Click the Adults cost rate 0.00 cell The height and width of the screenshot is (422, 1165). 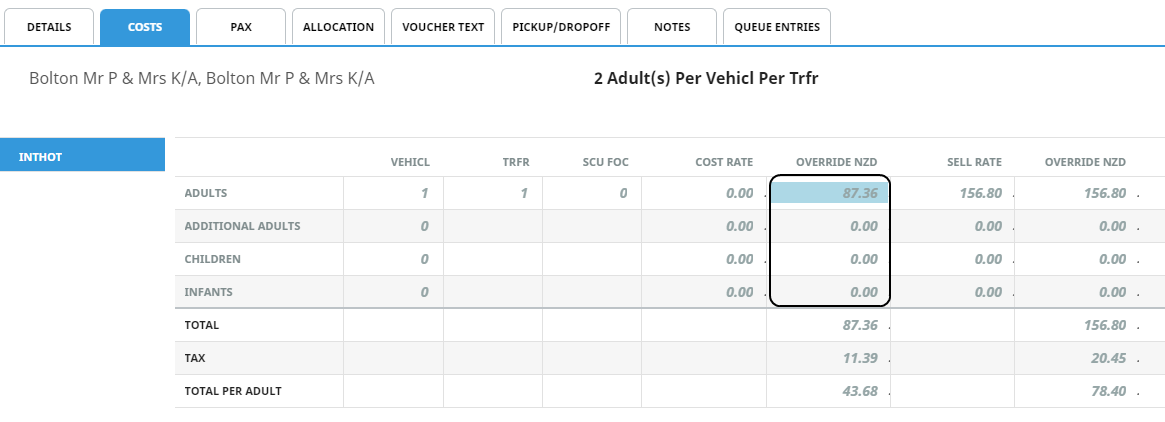[704, 193]
